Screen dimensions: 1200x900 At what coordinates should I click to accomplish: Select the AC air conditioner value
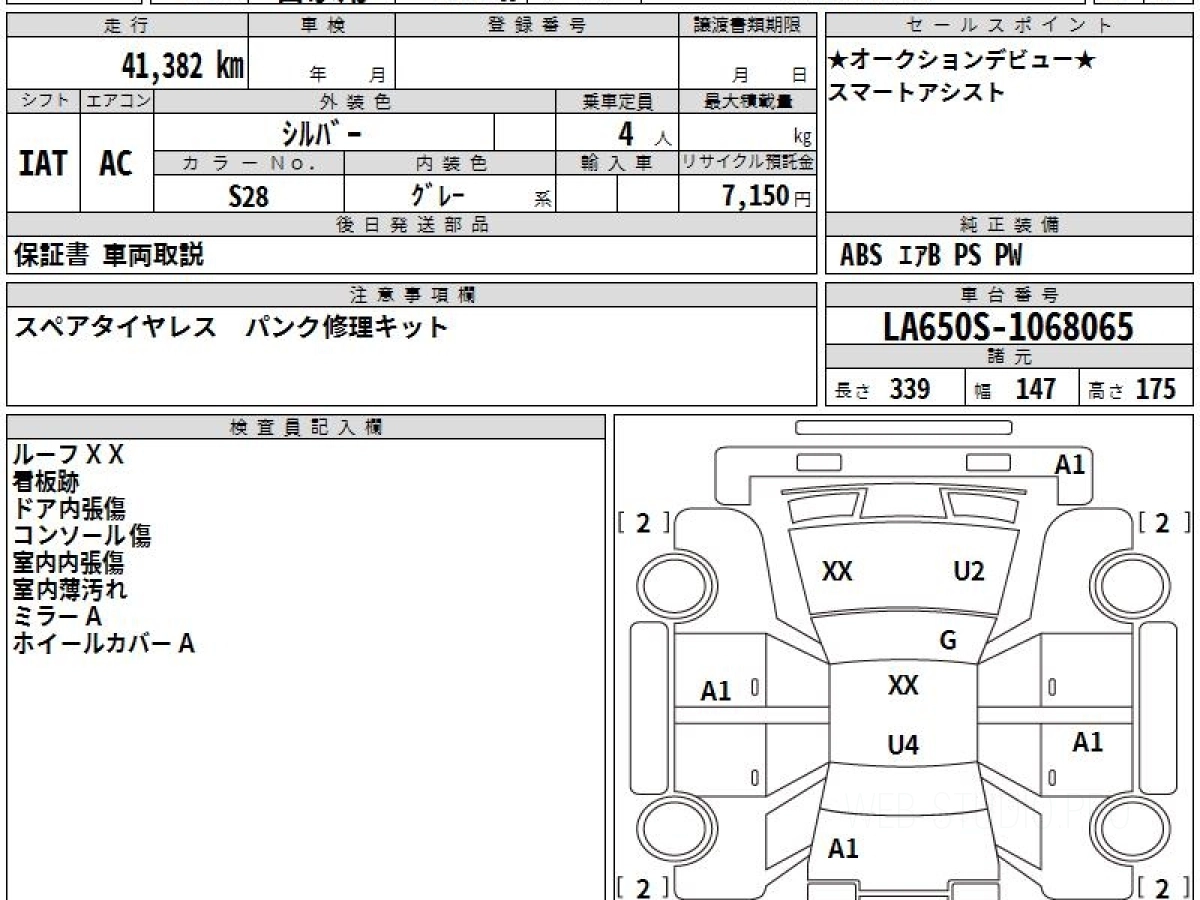[x=117, y=163]
